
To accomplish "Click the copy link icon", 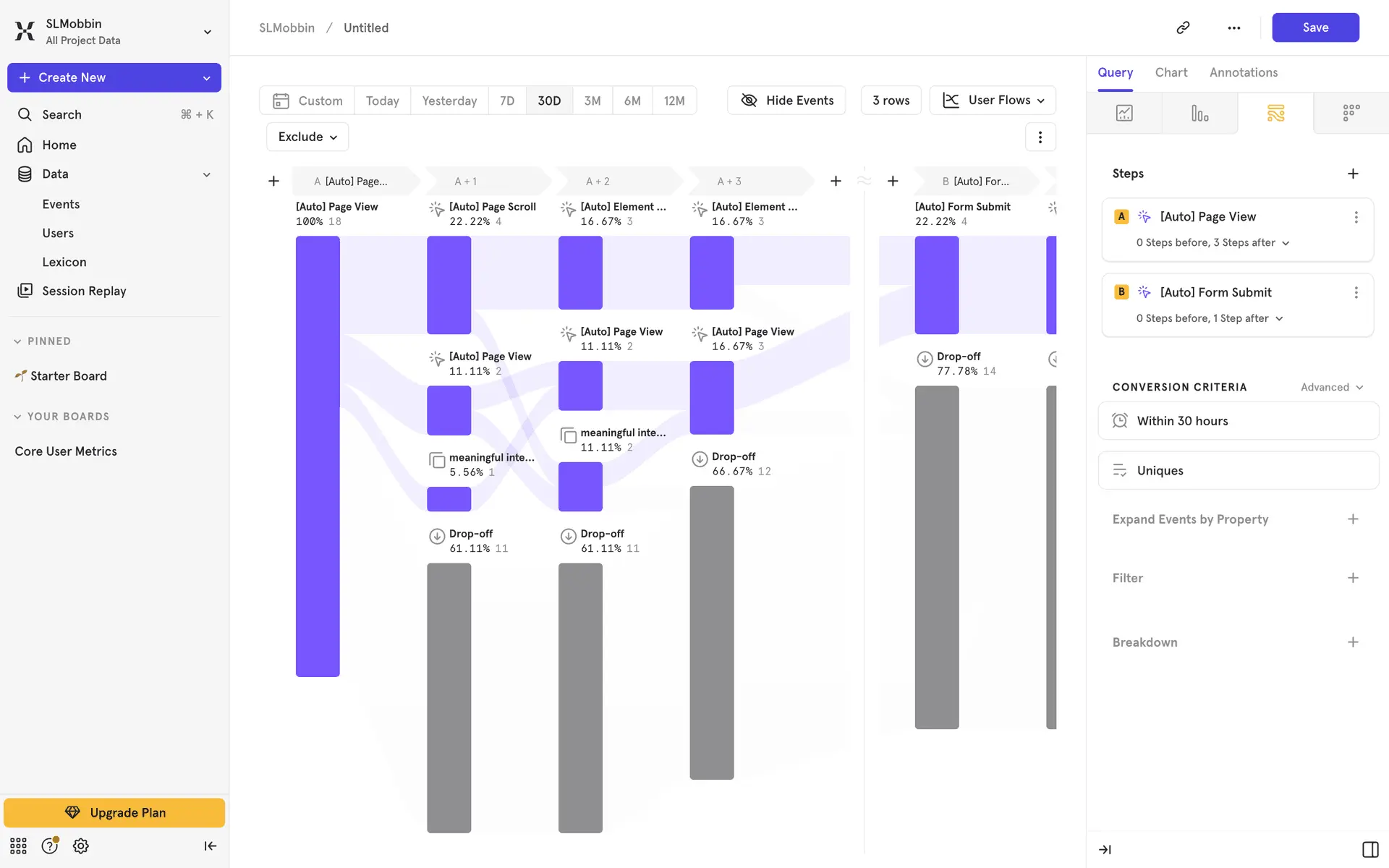I will click(x=1183, y=27).
